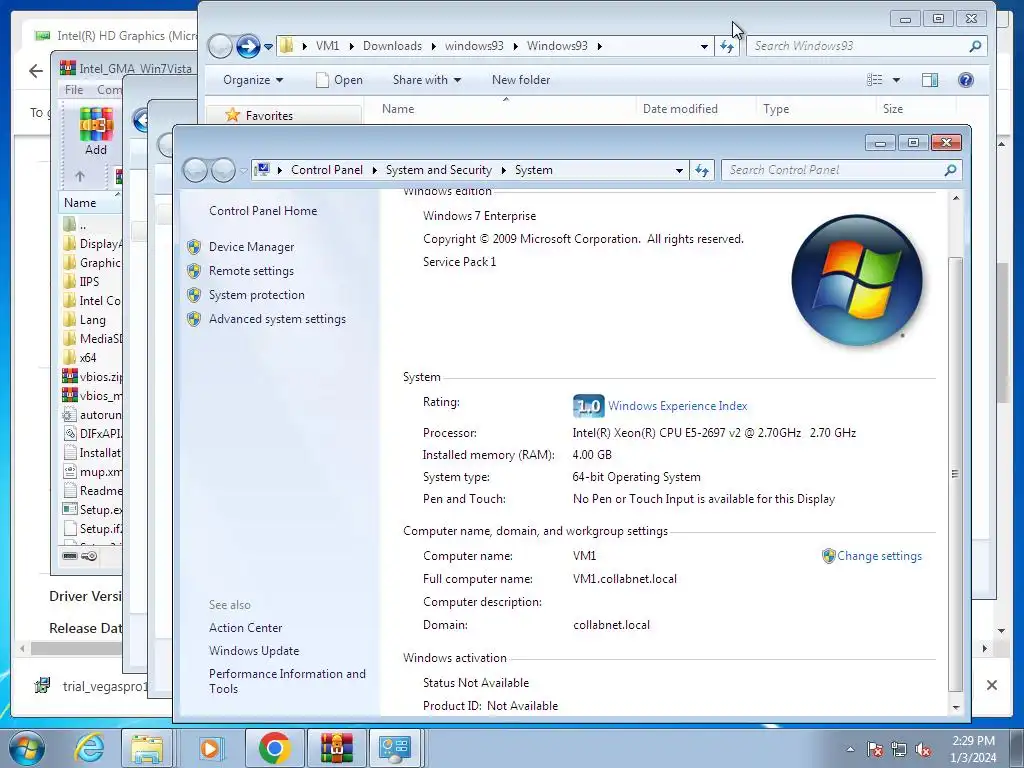Open Google Chrome from taskbar
This screenshot has height=768, width=1024.
click(274, 748)
